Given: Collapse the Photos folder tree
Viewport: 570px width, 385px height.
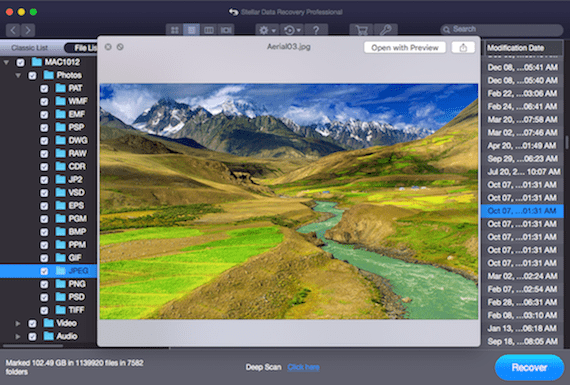Looking at the screenshot, I should pos(18,76).
